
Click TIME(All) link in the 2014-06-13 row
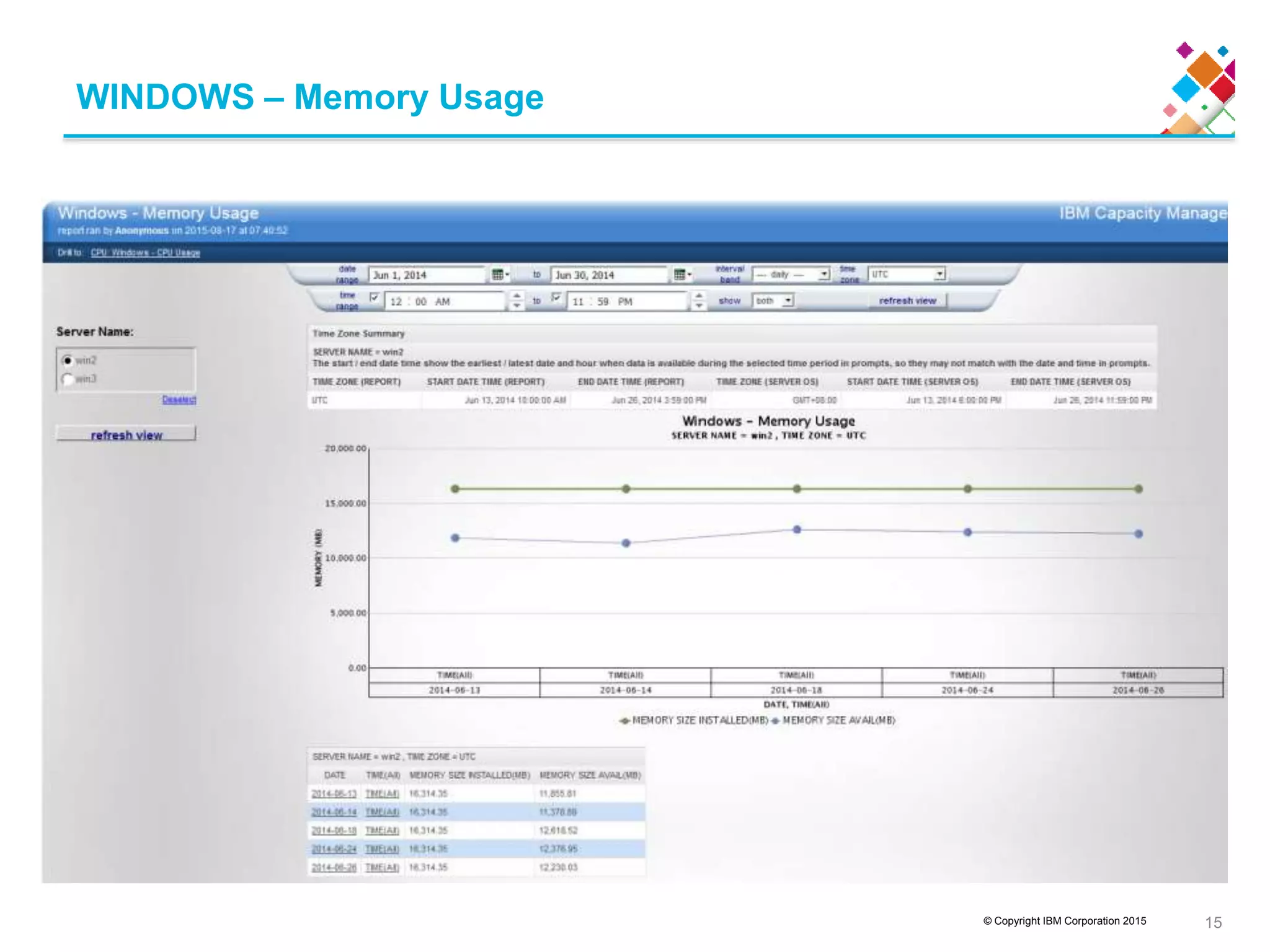(x=382, y=794)
